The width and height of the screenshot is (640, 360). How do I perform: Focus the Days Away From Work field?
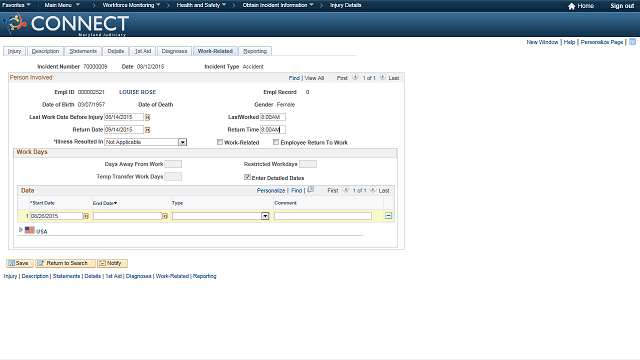tap(173, 164)
